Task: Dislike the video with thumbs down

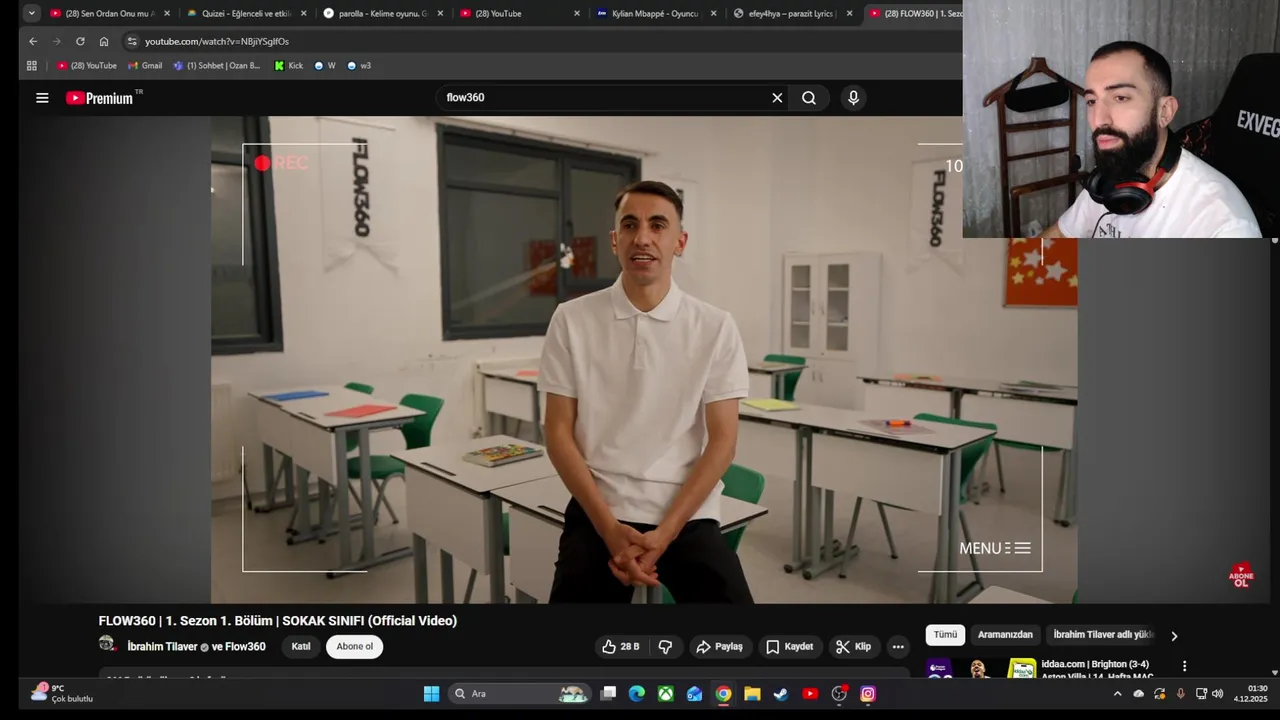Action: [x=665, y=647]
